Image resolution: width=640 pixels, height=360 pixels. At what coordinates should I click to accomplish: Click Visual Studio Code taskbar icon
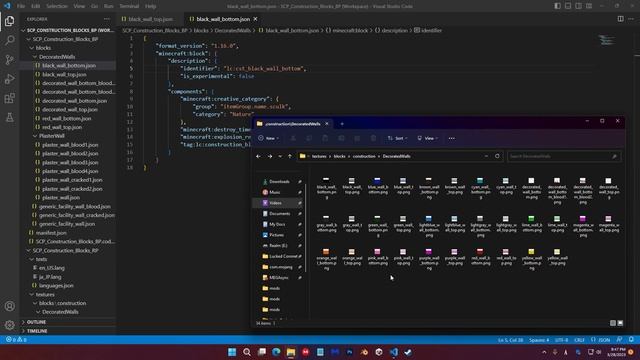[x=393, y=352]
